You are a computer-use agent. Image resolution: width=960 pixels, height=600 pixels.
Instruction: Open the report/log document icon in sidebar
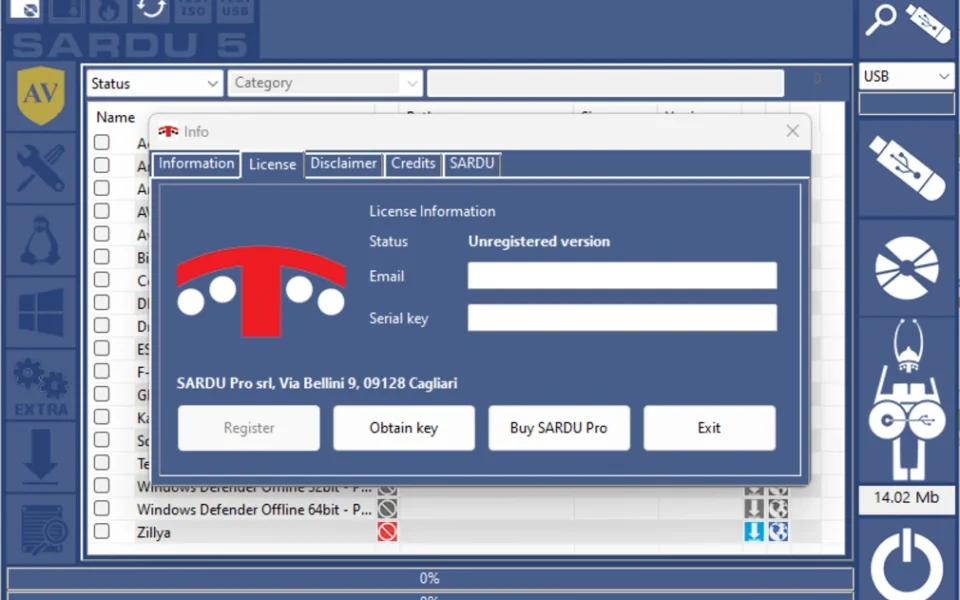41,528
